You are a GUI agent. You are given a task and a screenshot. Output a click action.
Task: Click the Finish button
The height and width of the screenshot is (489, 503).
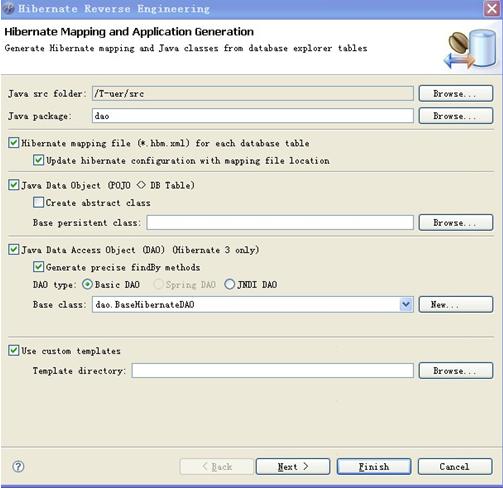[x=374, y=466]
